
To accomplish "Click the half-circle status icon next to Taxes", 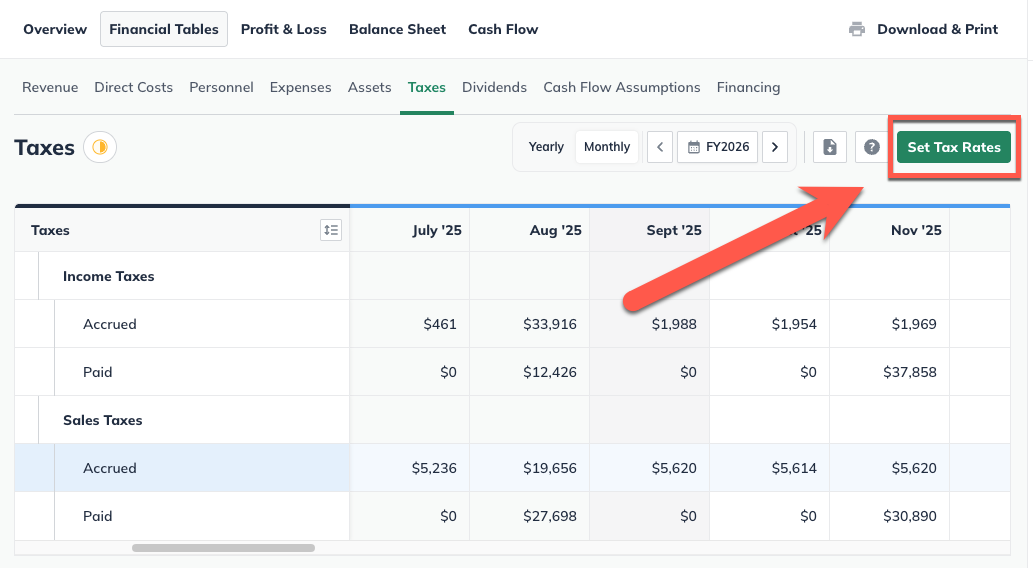I will [100, 147].
